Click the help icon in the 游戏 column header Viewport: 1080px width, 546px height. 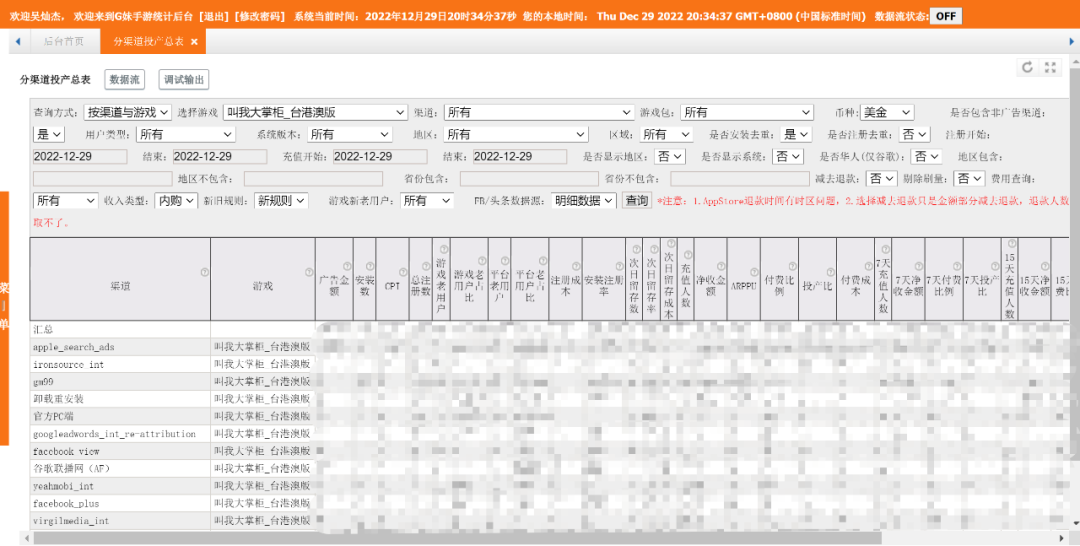point(309,273)
